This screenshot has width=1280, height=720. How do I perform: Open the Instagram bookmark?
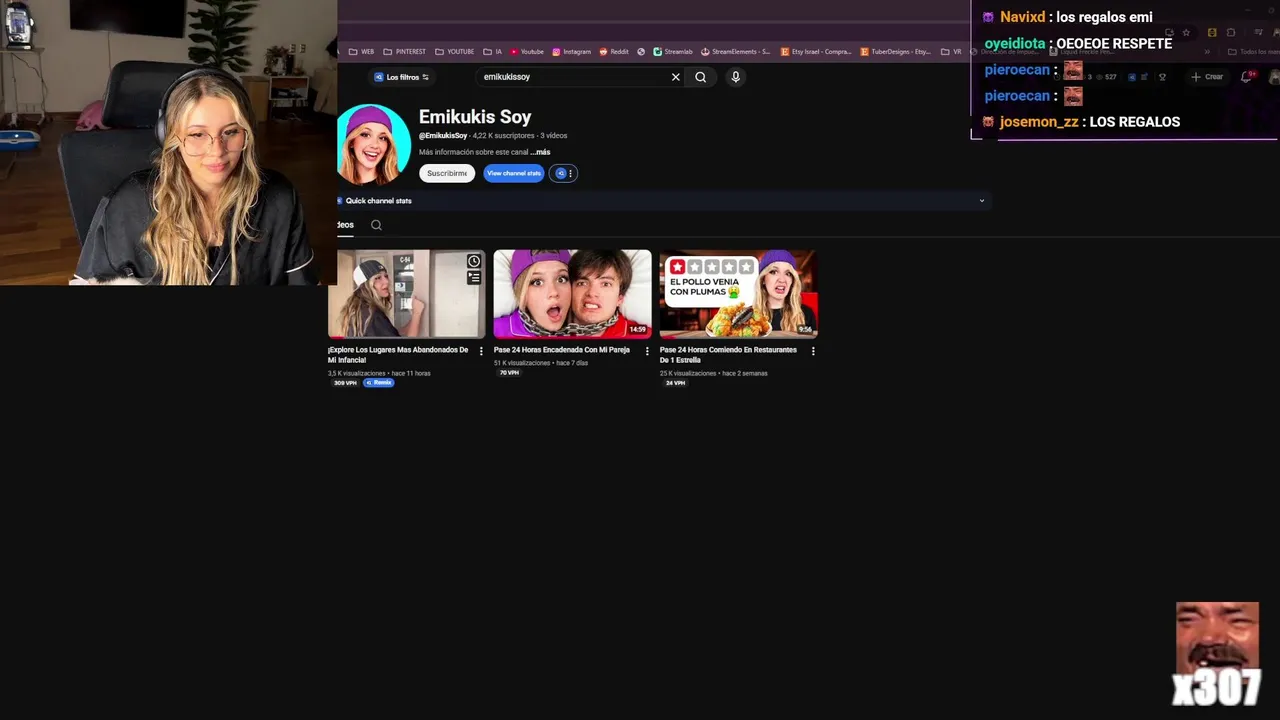tap(572, 52)
